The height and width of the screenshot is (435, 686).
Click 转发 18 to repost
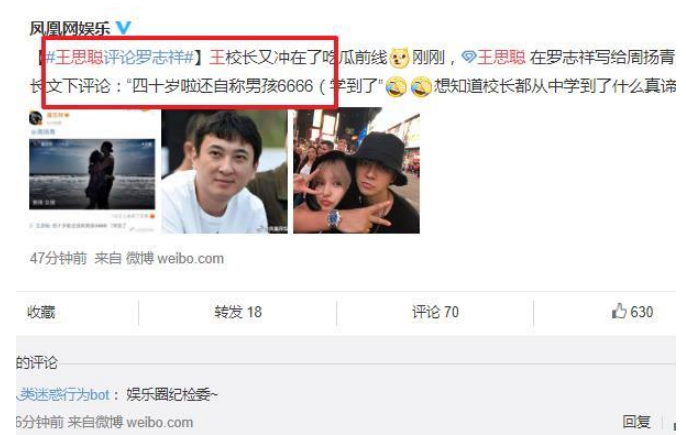[238, 312]
